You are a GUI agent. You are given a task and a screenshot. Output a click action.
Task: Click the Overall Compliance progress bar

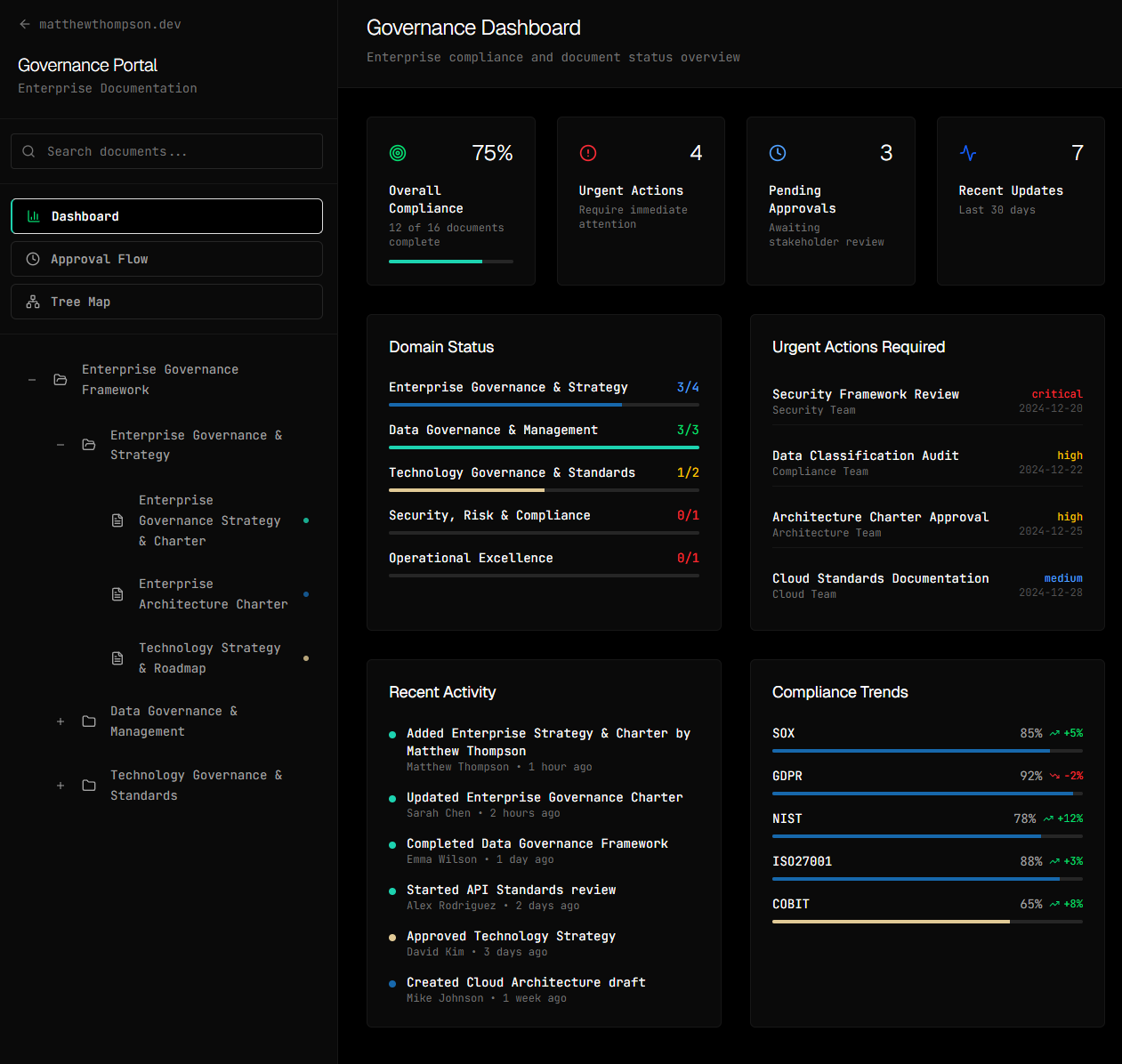(451, 262)
